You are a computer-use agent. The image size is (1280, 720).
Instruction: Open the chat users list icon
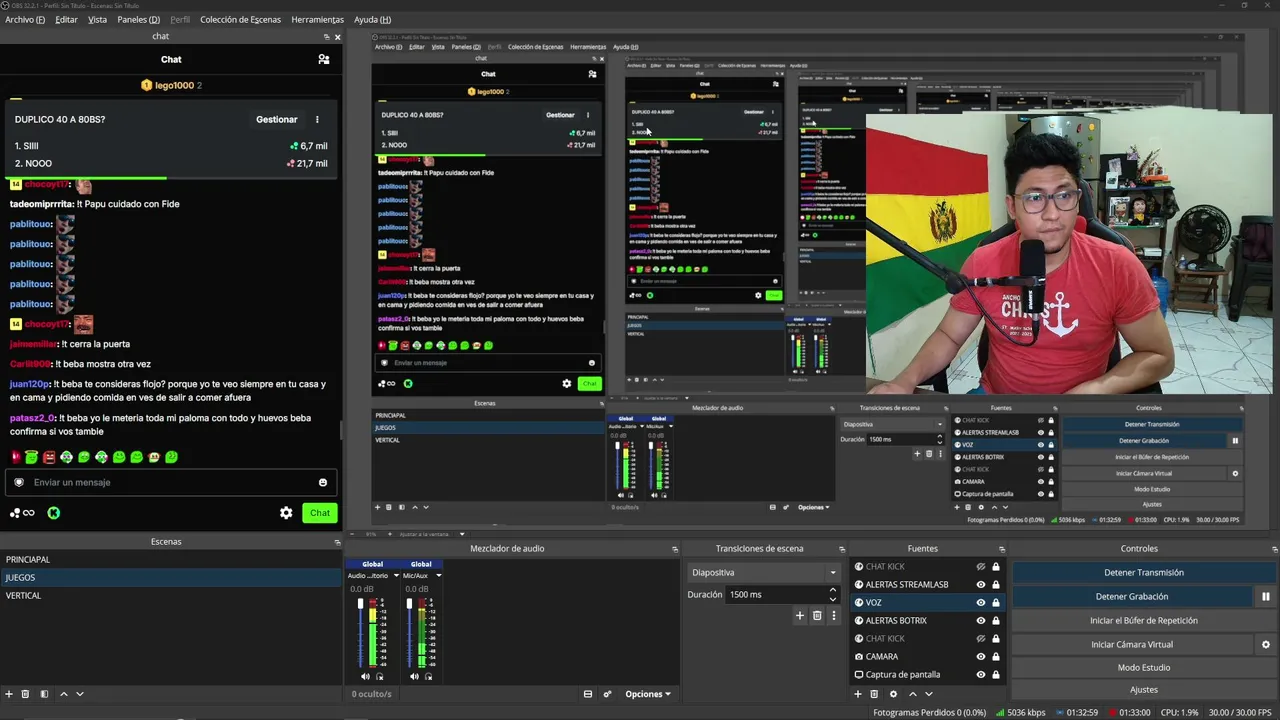tap(324, 59)
